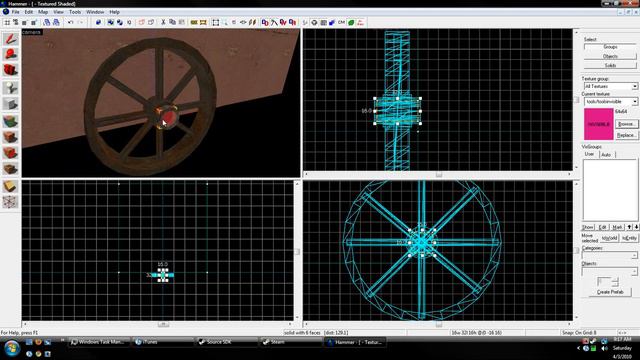Click the Create Prefab button

(x=610, y=292)
